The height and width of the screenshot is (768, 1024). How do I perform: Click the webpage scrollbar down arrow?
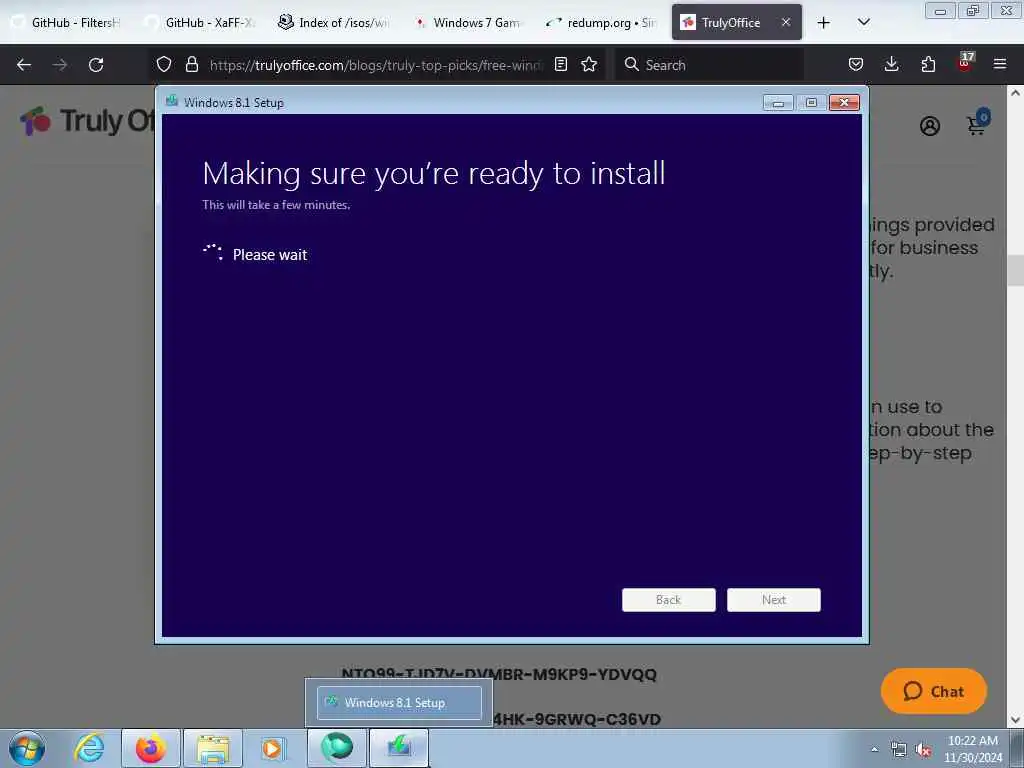[x=1016, y=720]
